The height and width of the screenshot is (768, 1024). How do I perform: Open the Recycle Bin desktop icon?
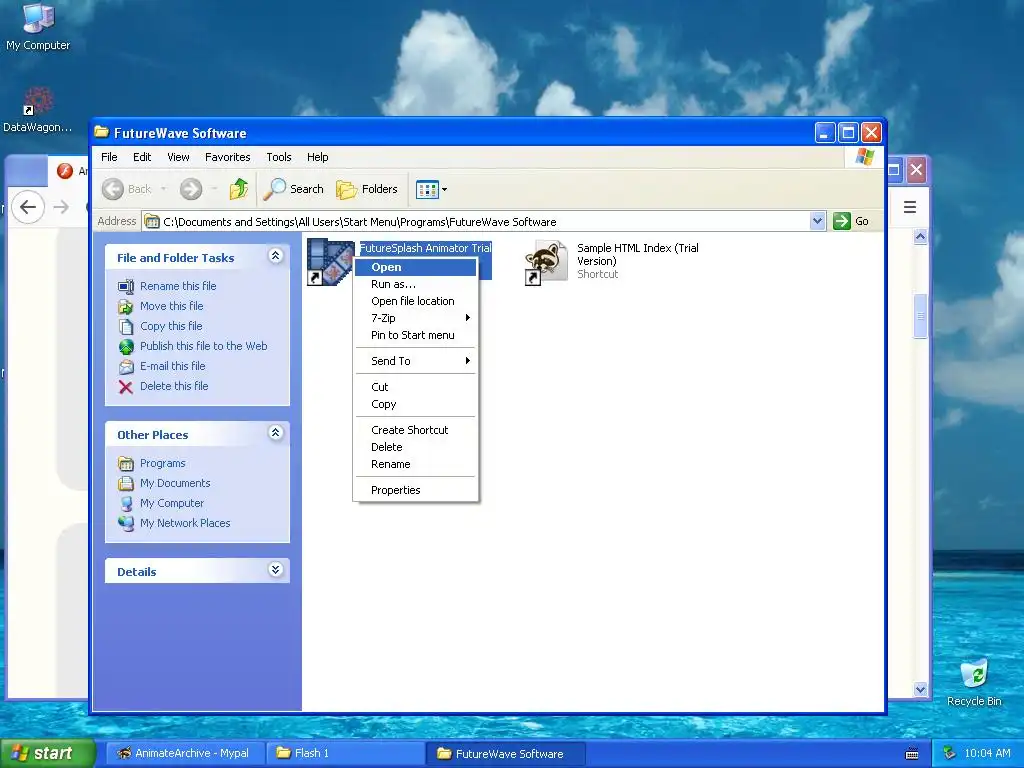point(974,682)
